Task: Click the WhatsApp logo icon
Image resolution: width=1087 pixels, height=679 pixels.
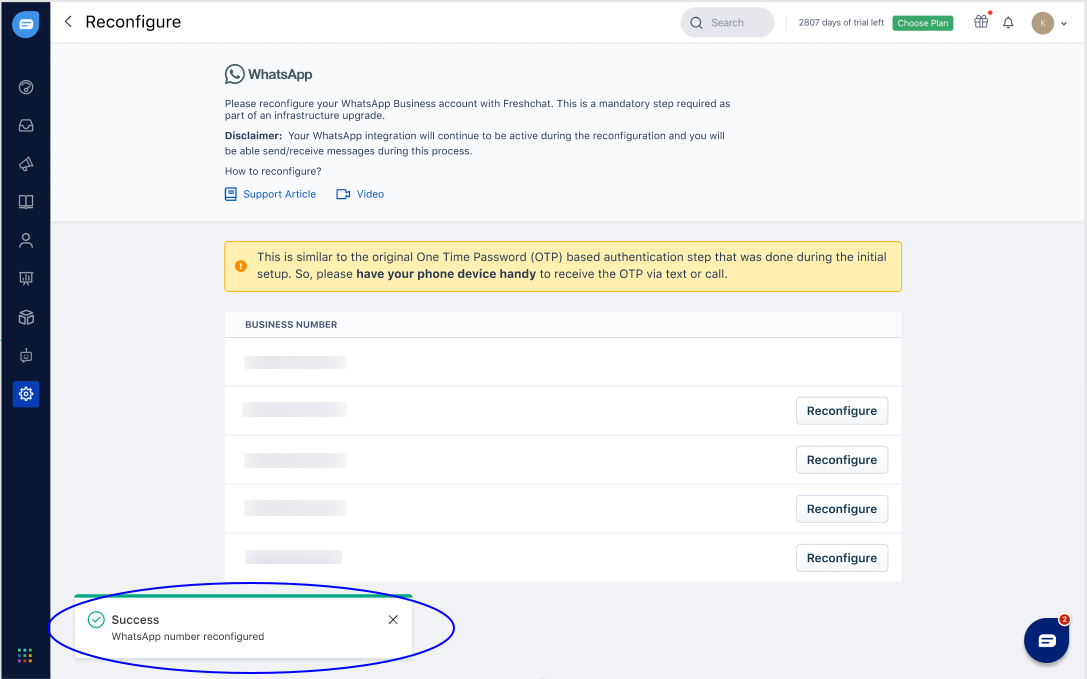Action: pos(234,74)
